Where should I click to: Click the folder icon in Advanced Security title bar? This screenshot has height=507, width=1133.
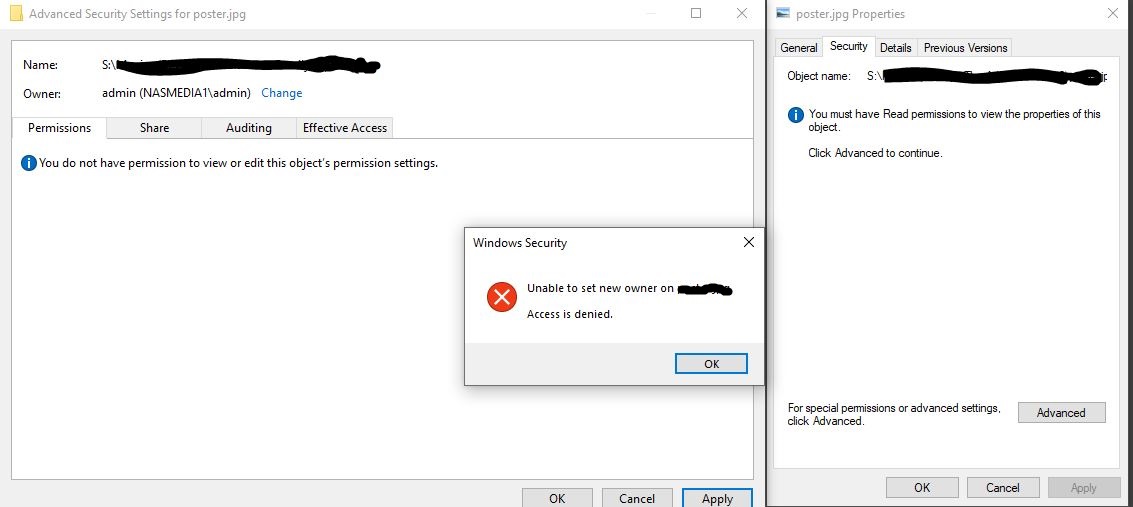16,14
